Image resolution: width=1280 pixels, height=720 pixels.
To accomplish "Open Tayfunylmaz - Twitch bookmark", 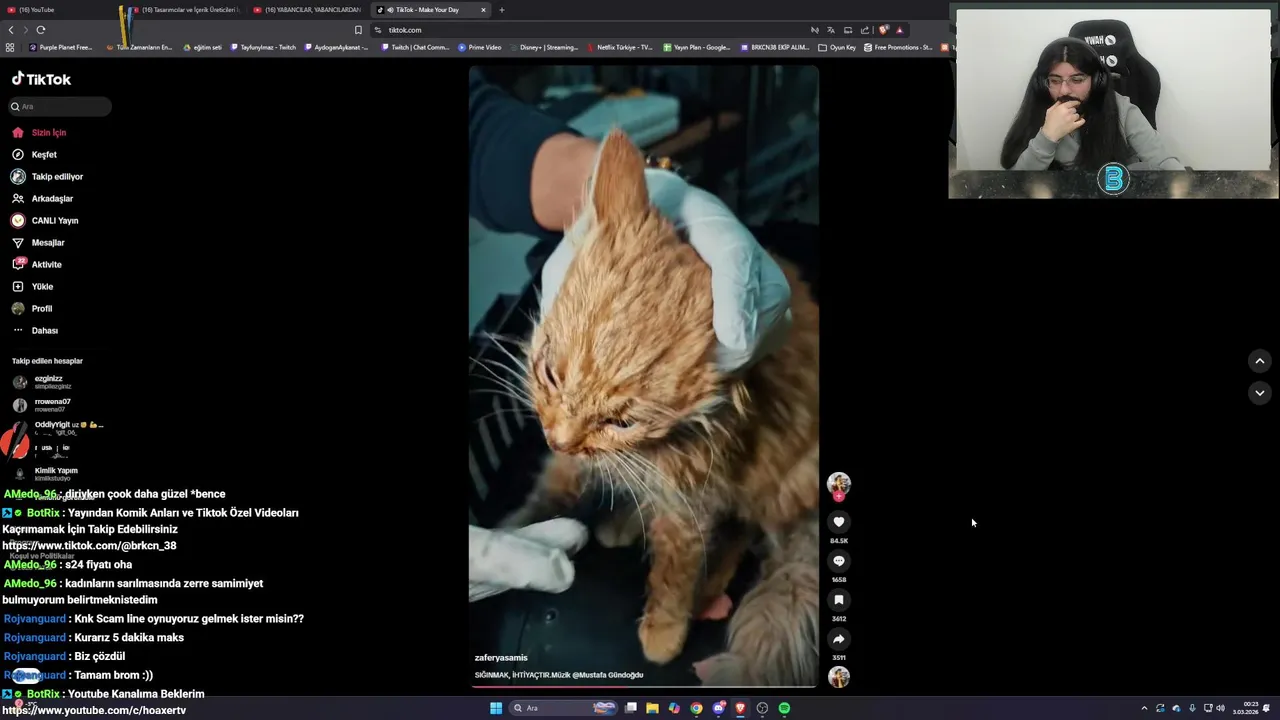I will [264, 47].
